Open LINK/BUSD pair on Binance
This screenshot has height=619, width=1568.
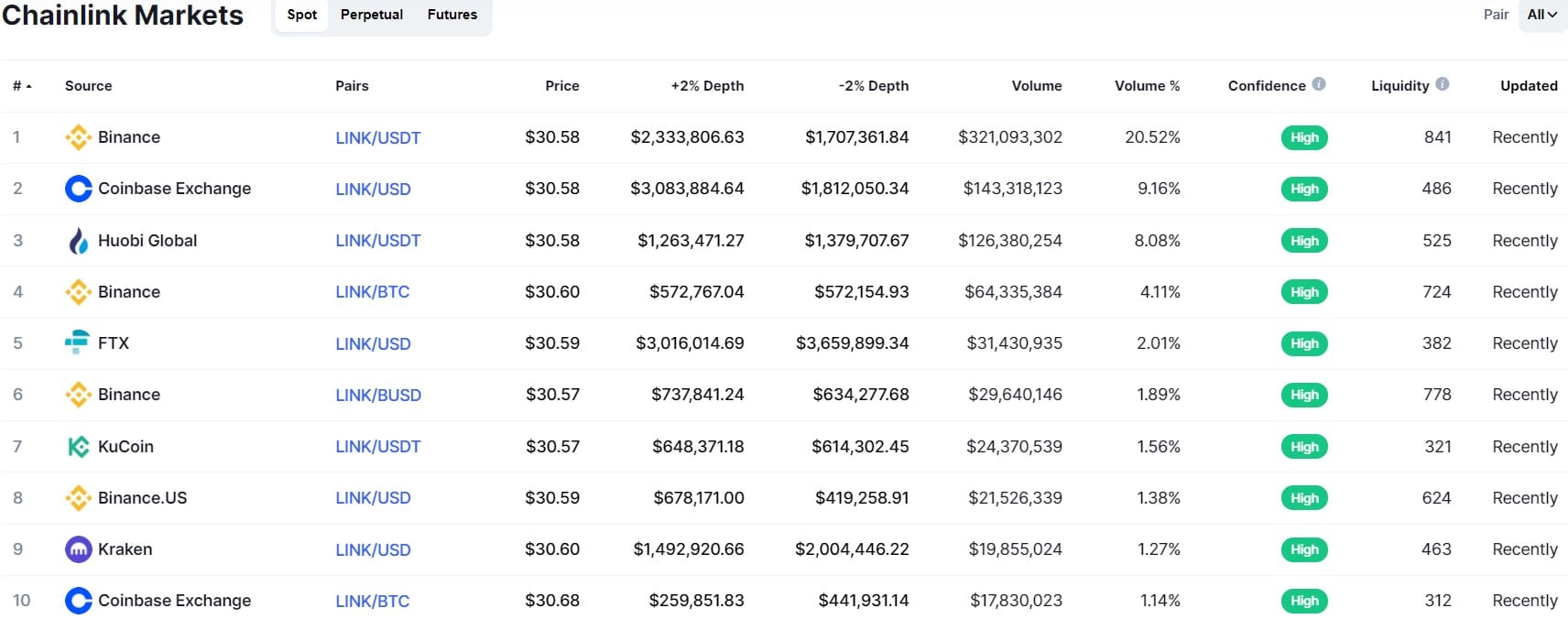(378, 396)
